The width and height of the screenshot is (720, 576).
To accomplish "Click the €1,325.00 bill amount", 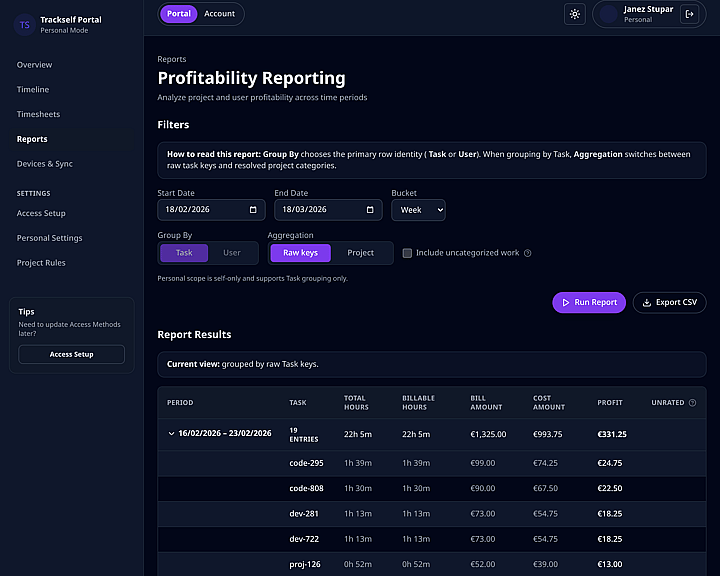I will tap(488, 435).
